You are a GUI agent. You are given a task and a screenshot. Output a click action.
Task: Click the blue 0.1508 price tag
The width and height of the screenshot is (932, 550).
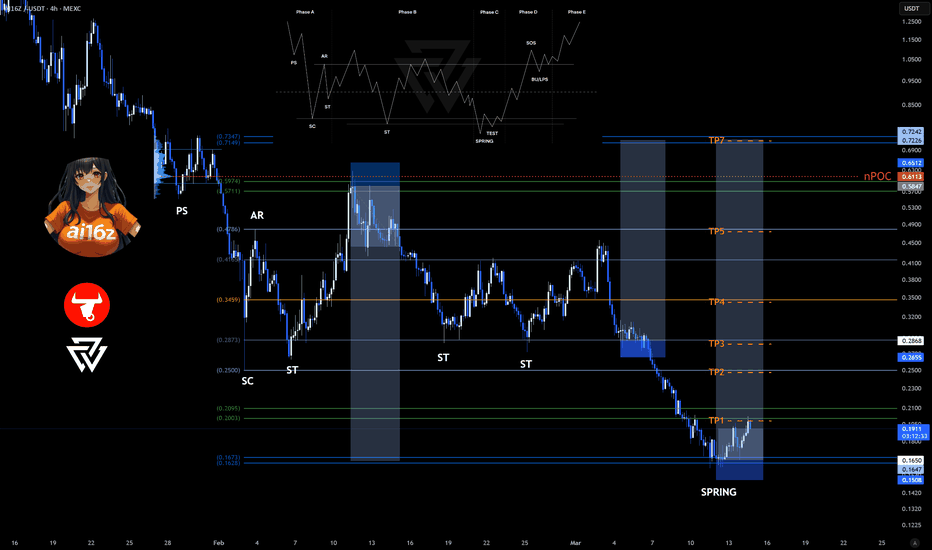click(911, 480)
